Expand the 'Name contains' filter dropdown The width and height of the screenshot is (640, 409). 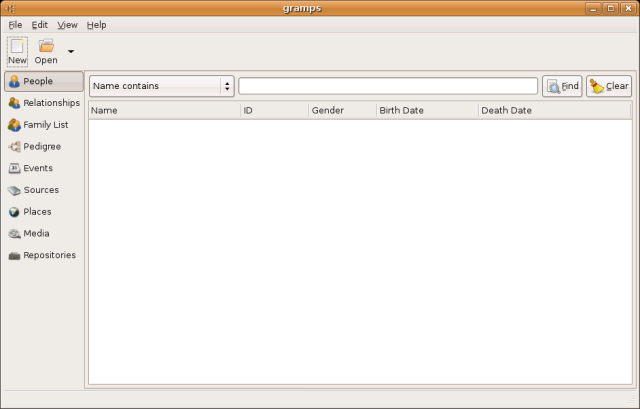click(x=161, y=86)
